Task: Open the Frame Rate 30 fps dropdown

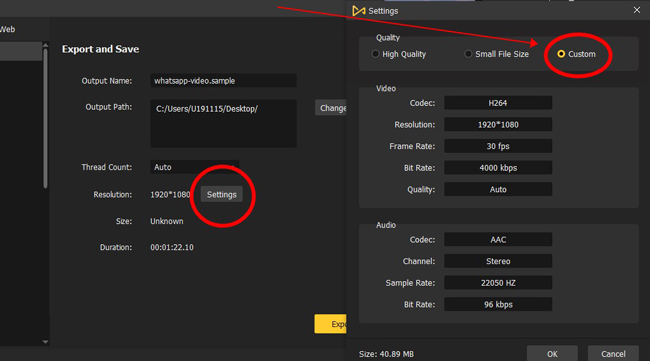Action: [498, 146]
